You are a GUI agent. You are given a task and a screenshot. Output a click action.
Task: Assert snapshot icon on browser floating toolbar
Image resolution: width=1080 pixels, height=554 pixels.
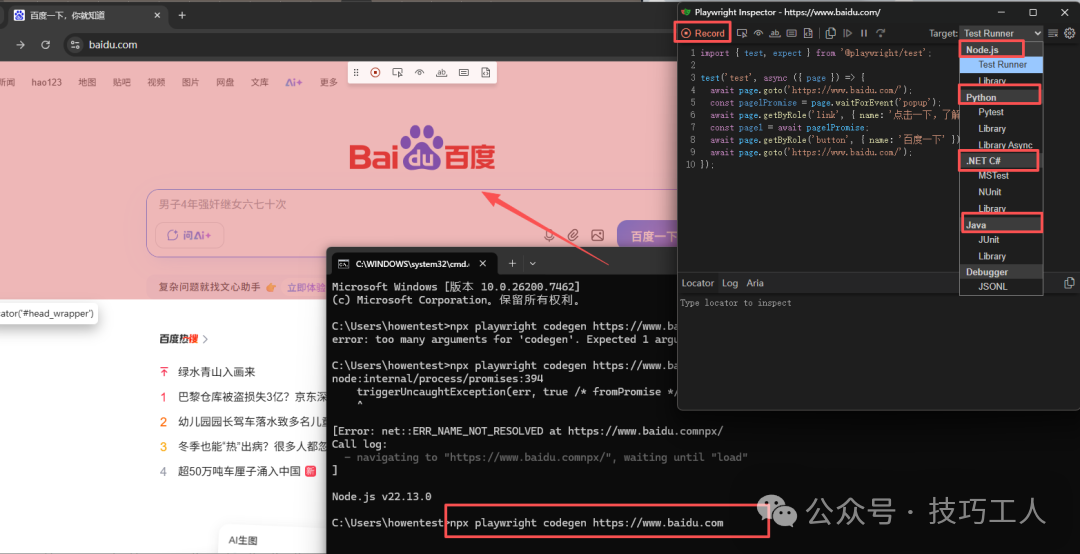click(x=486, y=72)
